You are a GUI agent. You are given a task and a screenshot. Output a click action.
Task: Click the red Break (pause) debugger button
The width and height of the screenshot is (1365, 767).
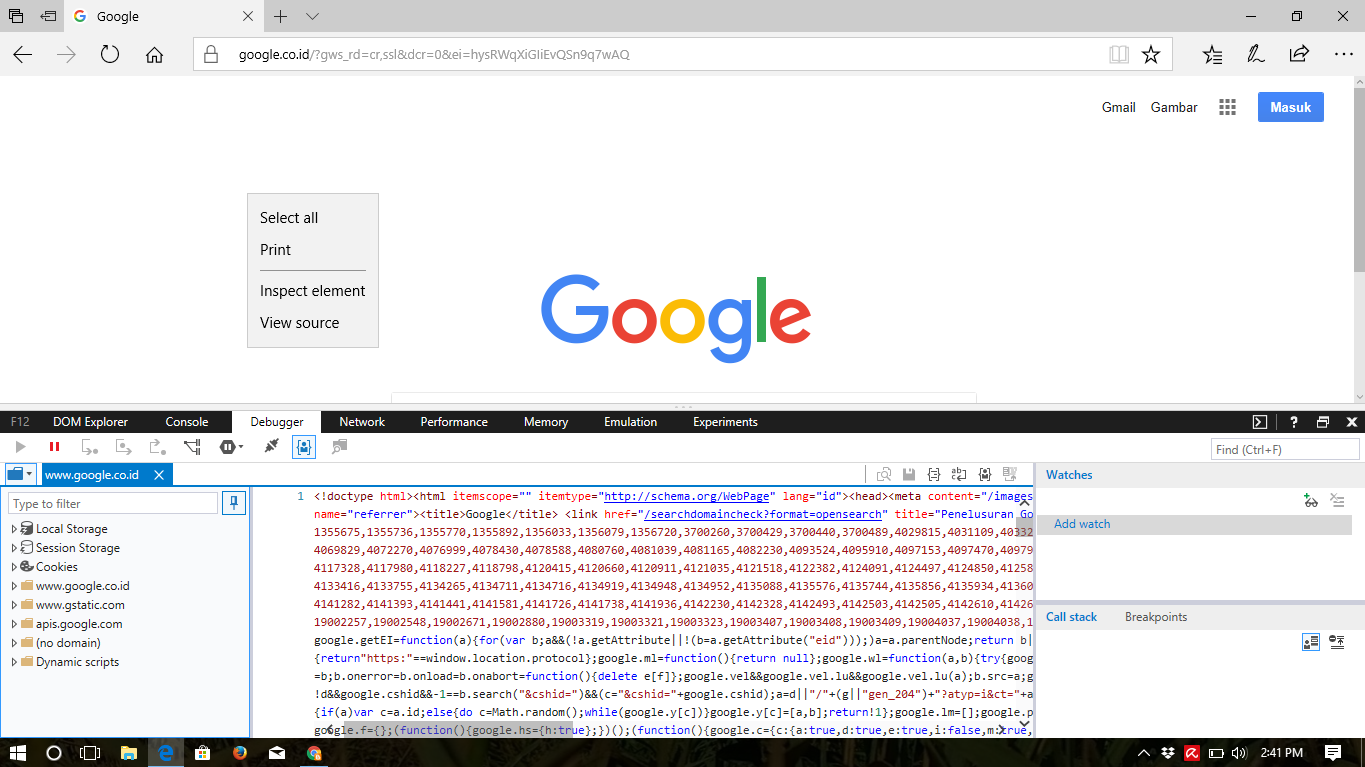click(x=54, y=447)
